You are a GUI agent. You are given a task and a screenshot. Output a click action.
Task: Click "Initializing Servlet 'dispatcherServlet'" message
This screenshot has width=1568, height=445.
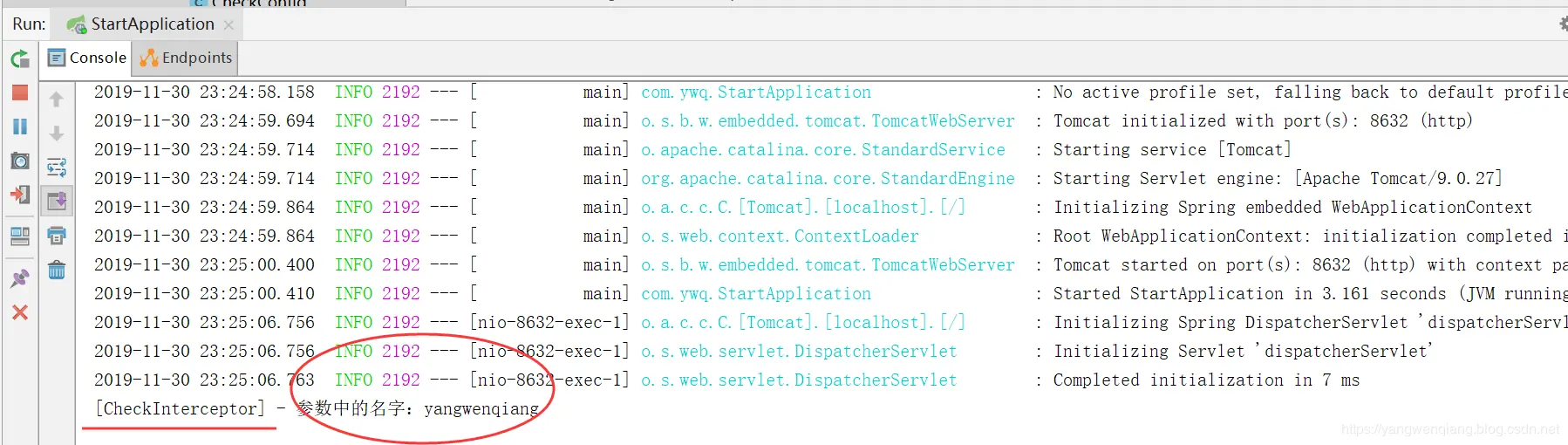[x=1244, y=351]
